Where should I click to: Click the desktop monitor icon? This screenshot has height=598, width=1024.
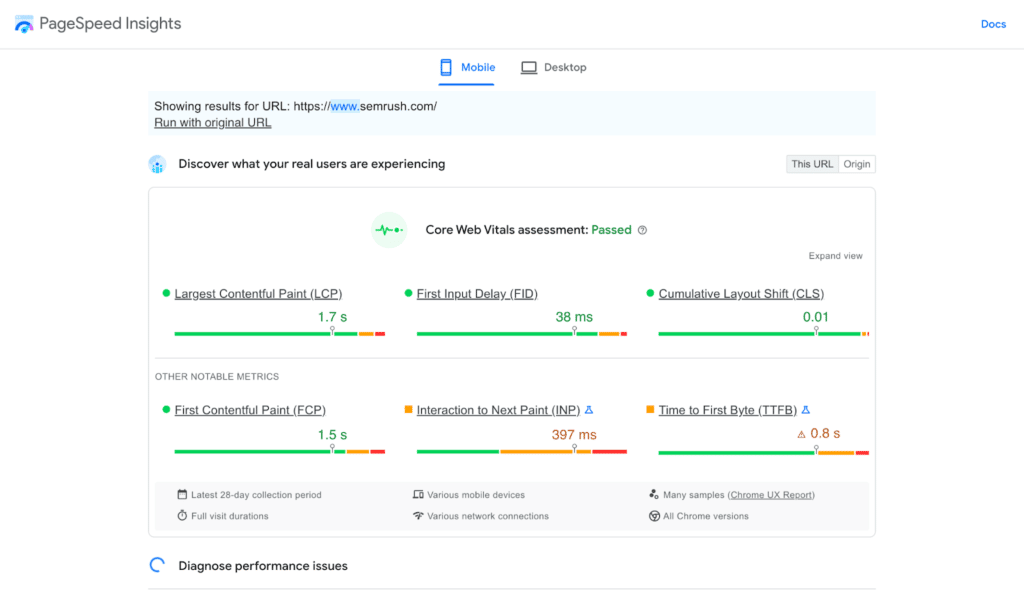pyautogui.click(x=529, y=67)
